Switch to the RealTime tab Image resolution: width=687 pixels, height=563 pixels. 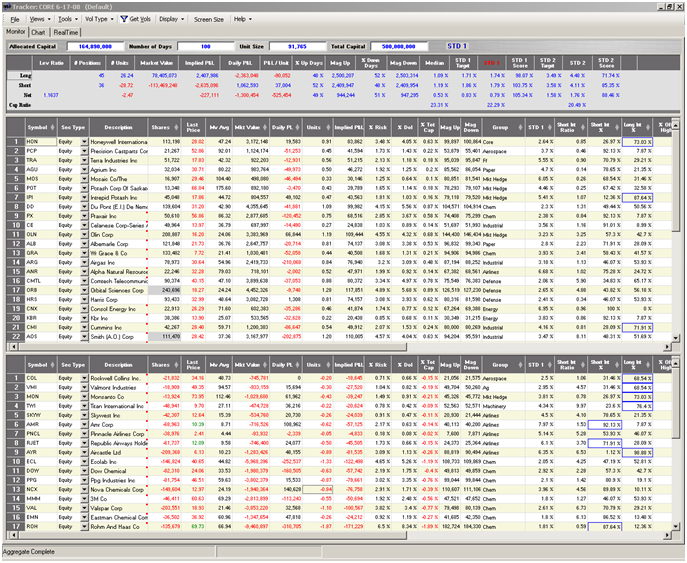tap(66, 32)
